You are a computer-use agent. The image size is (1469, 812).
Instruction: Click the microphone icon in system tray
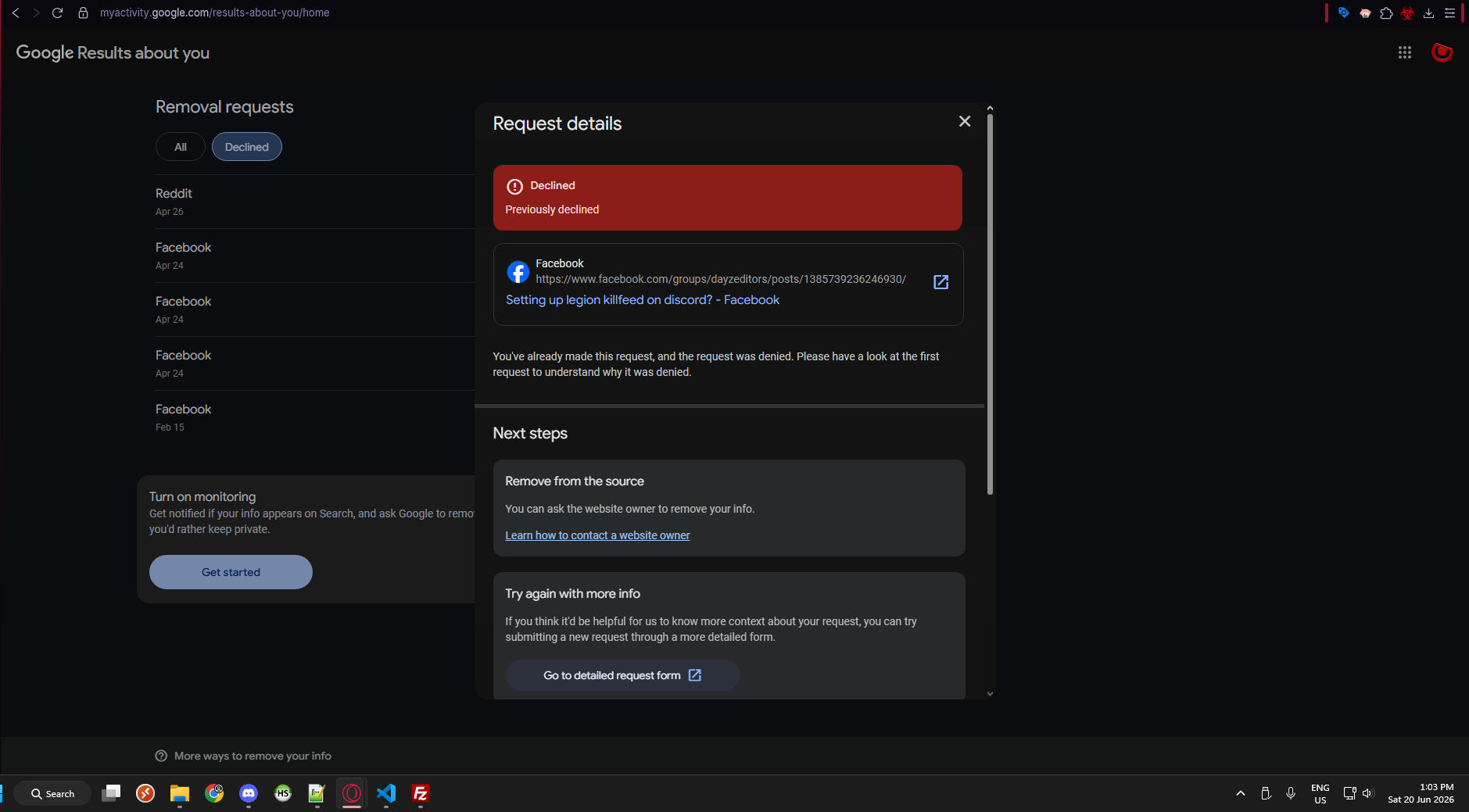point(1291,793)
